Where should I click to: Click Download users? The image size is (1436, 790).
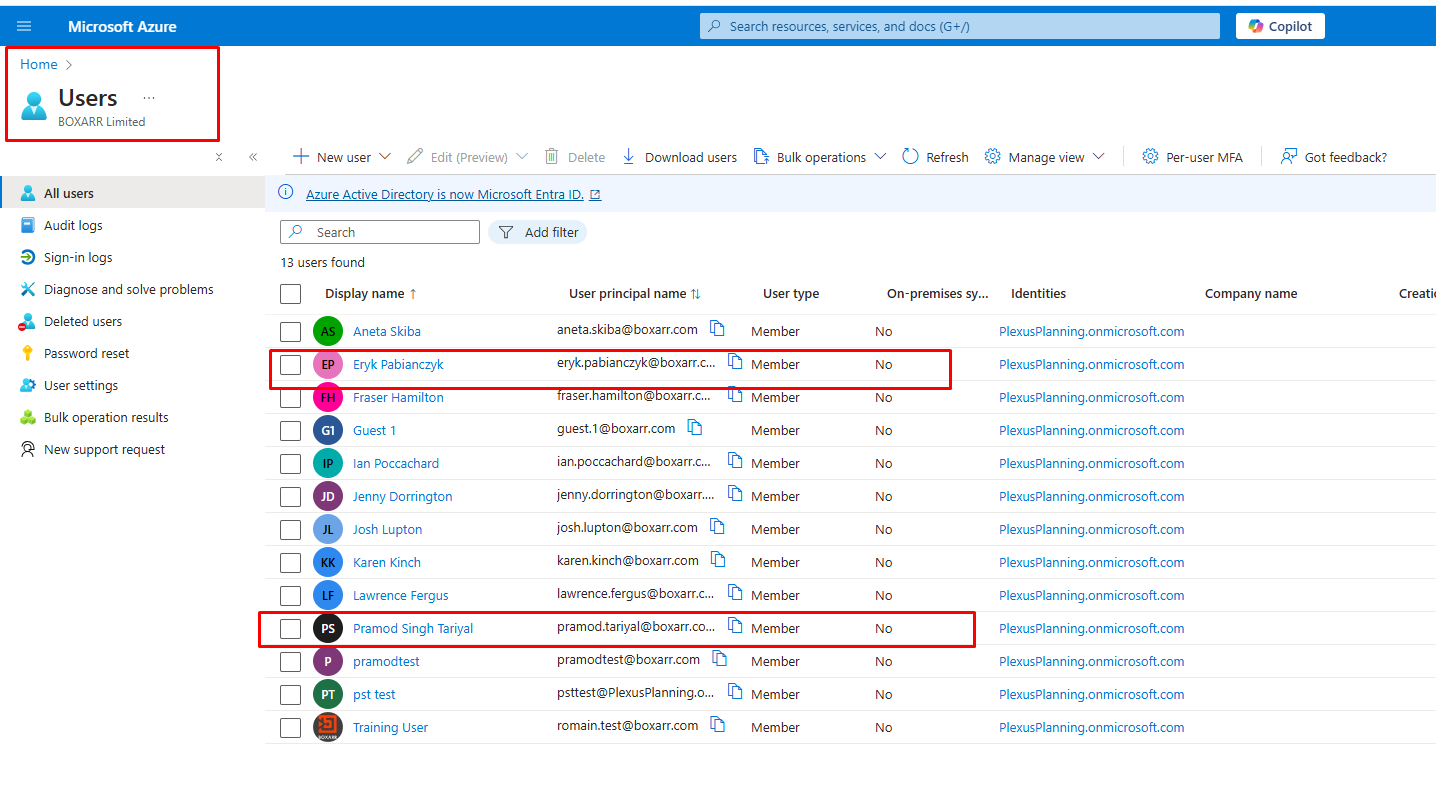click(679, 157)
